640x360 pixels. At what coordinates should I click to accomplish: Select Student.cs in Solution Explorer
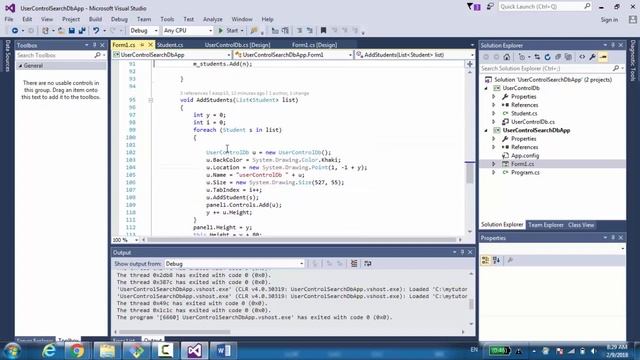click(x=524, y=113)
